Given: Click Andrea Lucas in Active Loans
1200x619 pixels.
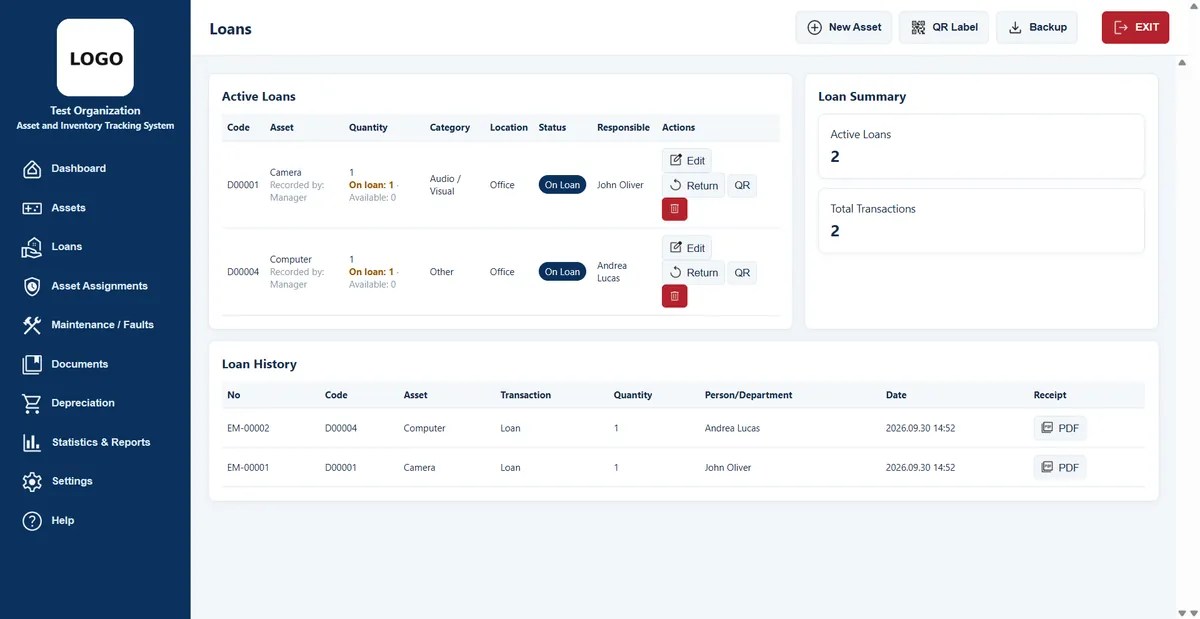Looking at the screenshot, I should pos(612,272).
